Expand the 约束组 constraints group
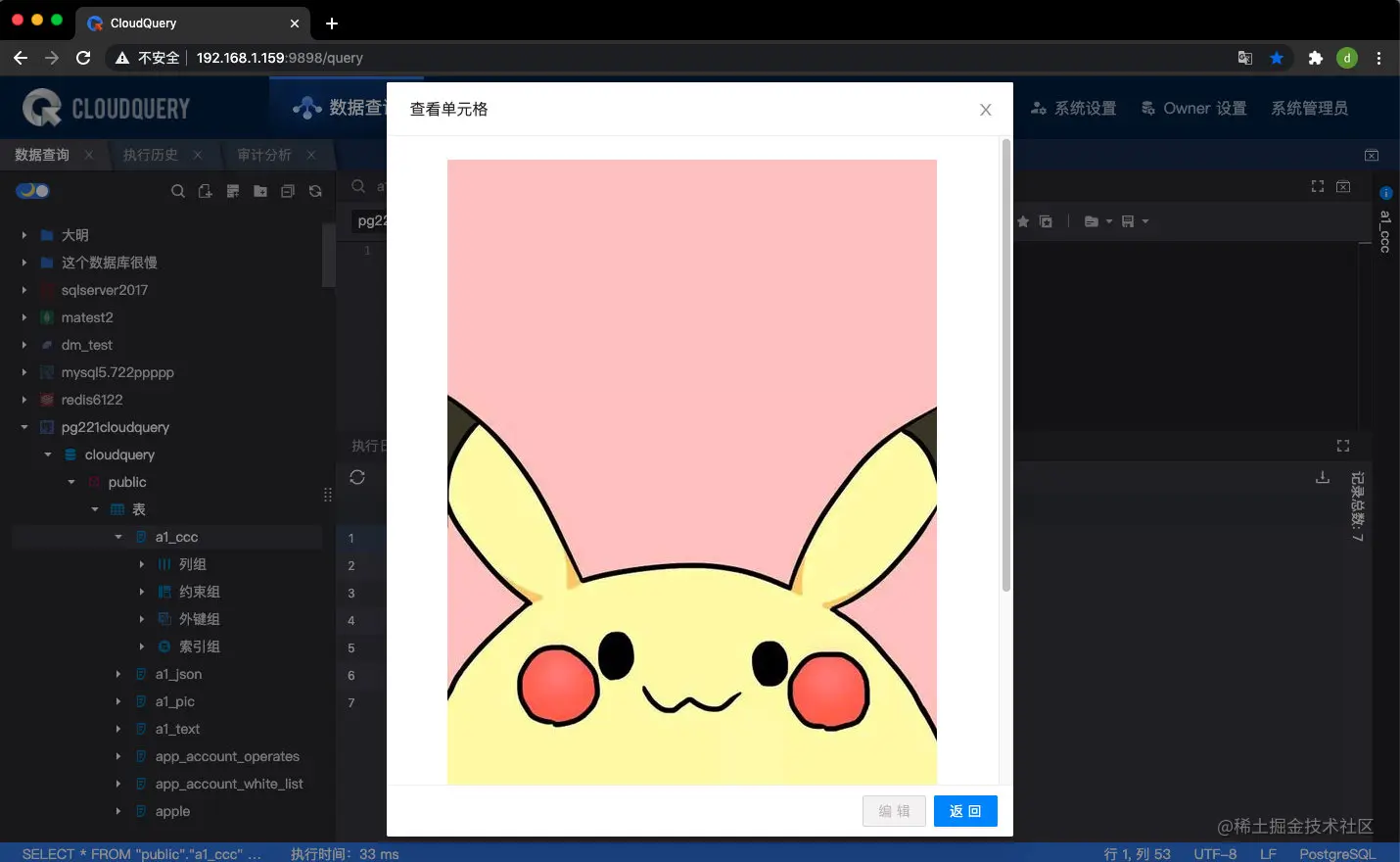Screen dimensions: 1400x862 tap(142, 592)
